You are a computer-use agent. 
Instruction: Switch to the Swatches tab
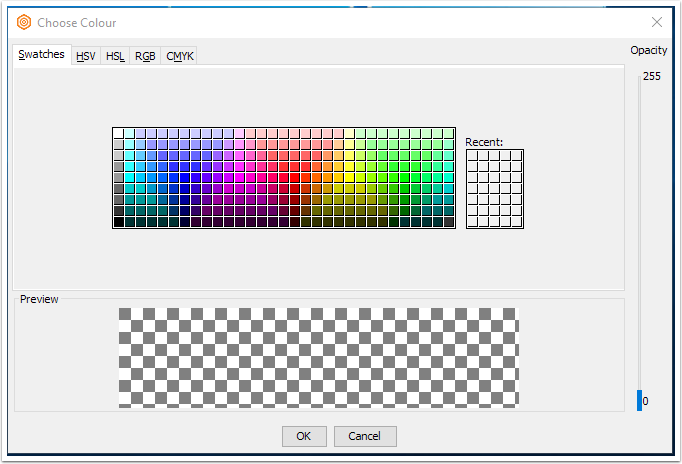[42, 54]
